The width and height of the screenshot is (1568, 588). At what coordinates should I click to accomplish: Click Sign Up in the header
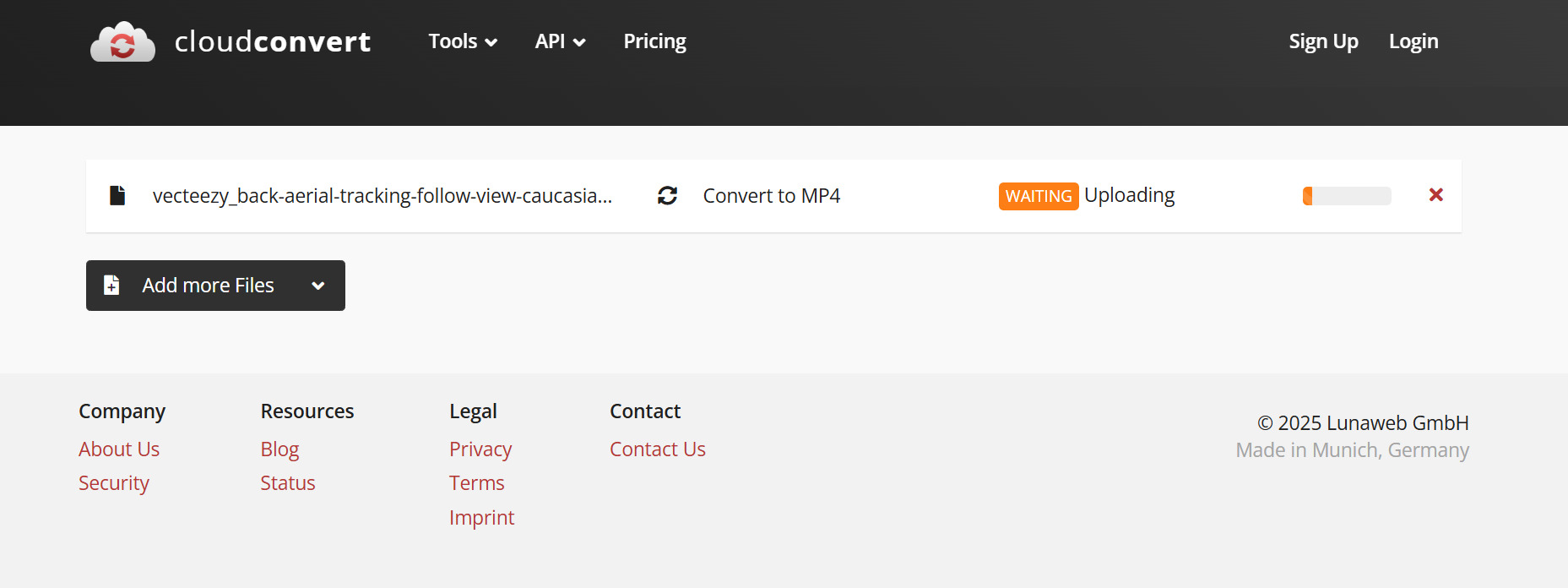pos(1323,41)
